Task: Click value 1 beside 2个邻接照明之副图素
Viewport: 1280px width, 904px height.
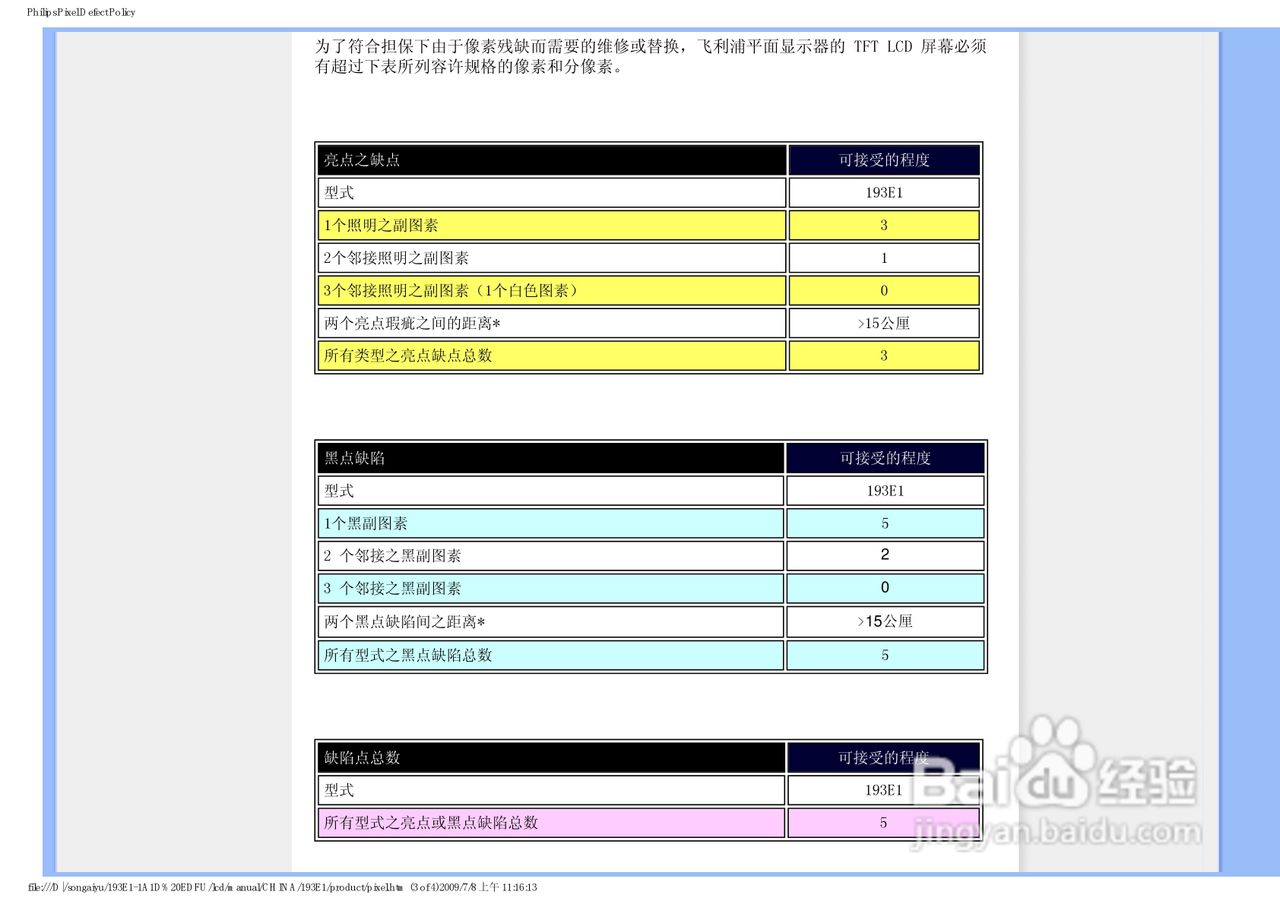Action: [884, 258]
